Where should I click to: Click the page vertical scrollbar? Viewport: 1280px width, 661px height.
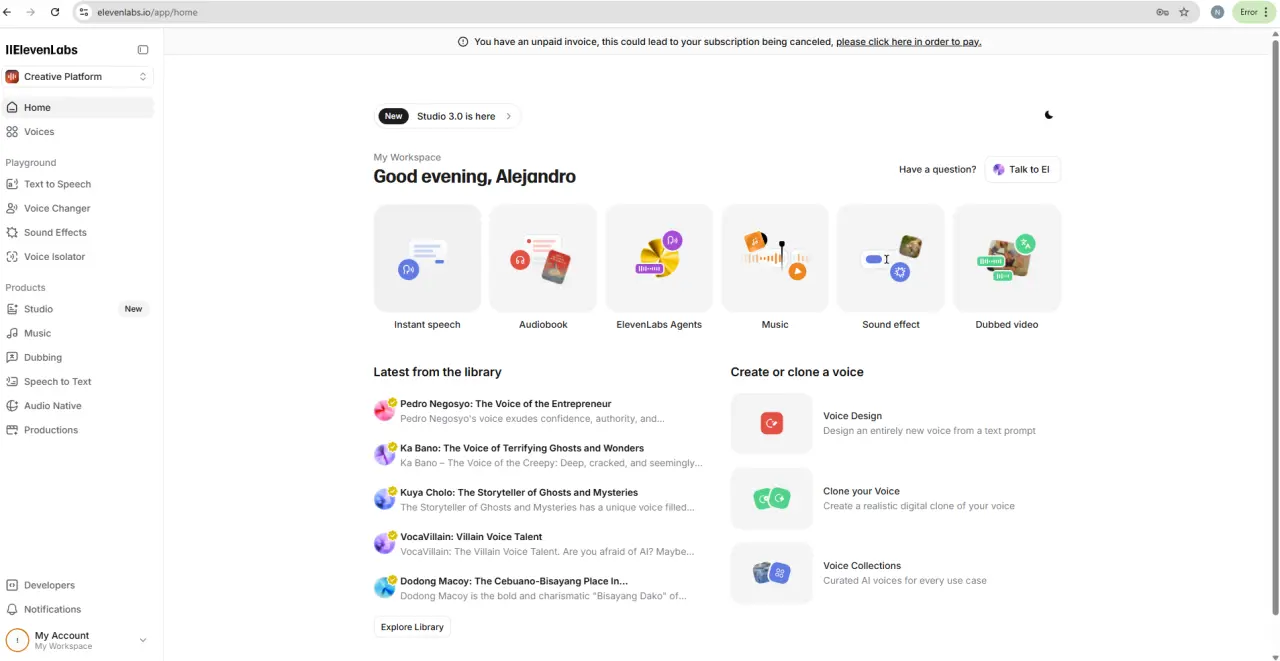click(1275, 325)
